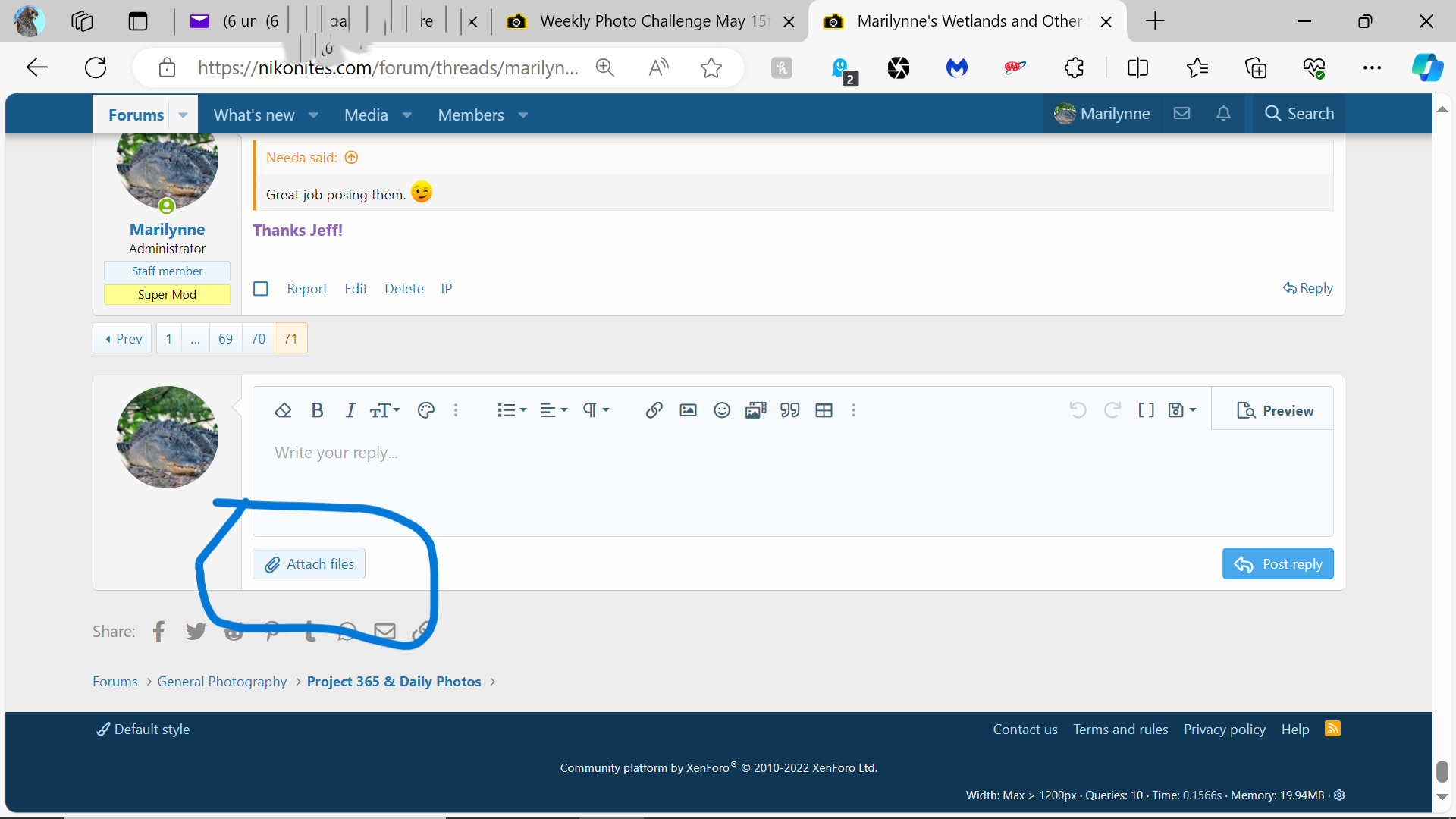Click the Bold formatting icon
The image size is (1456, 819).
coord(317,410)
